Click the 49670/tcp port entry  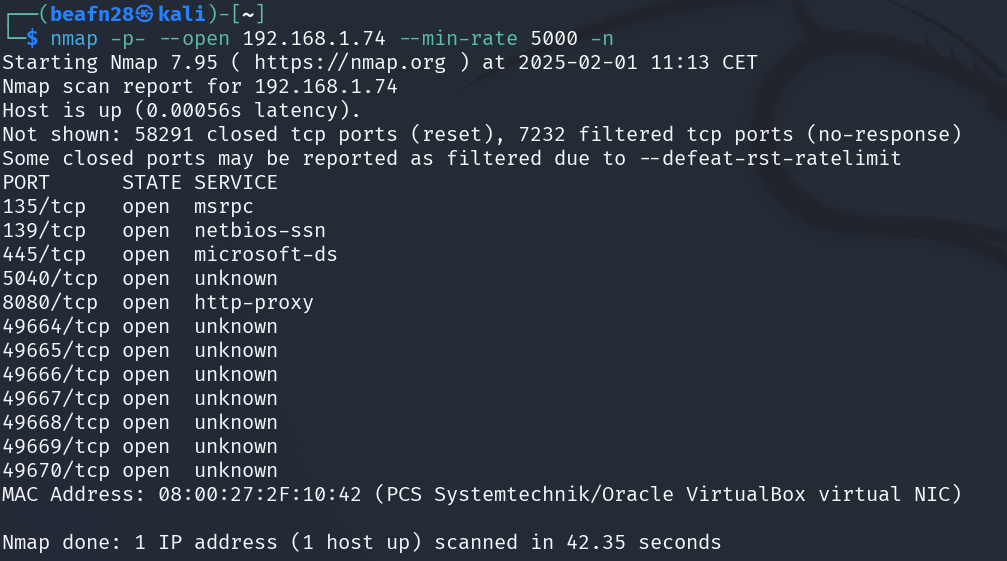click(x=56, y=470)
